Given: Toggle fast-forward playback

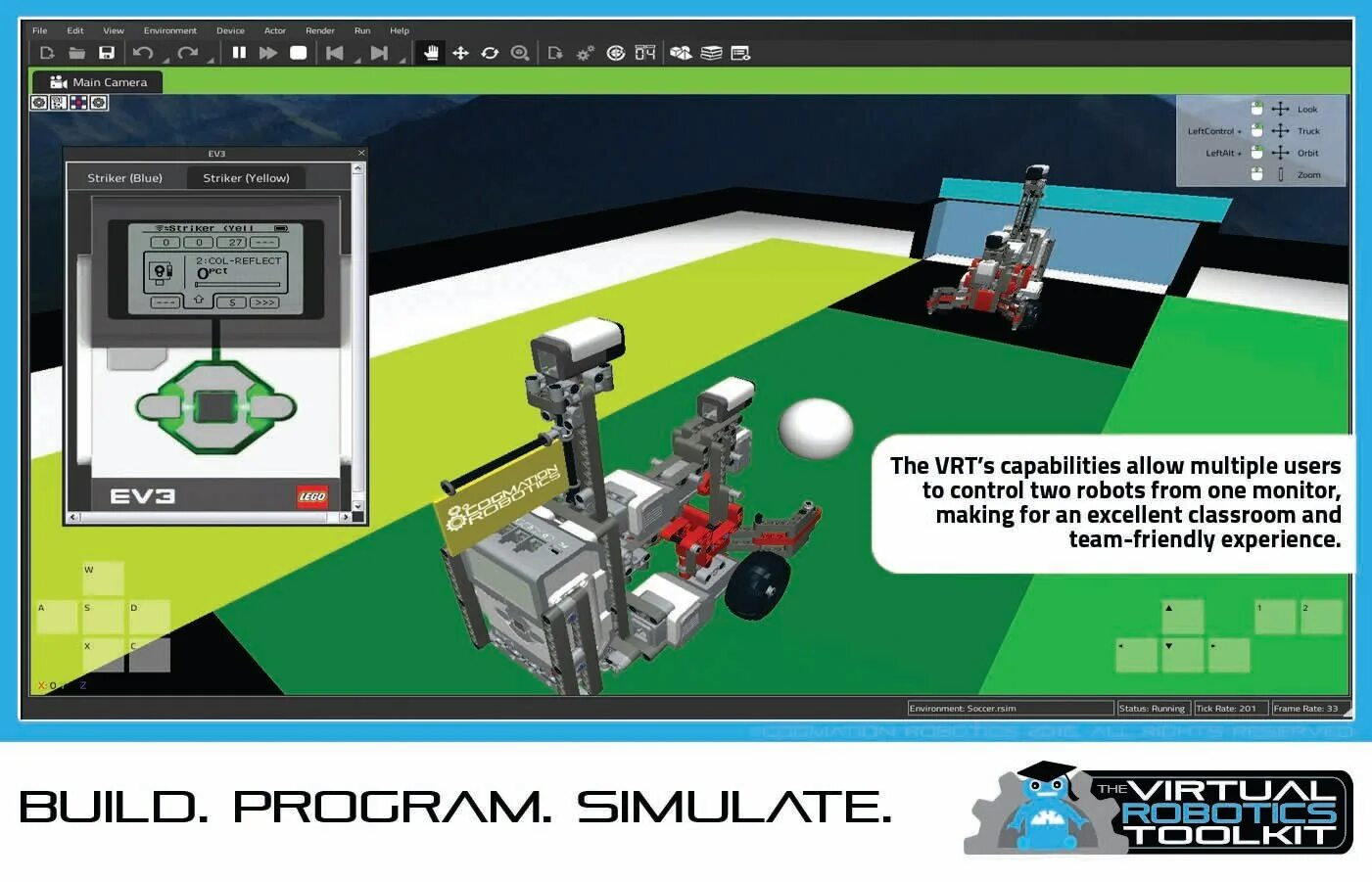Looking at the screenshot, I should pos(267,53).
